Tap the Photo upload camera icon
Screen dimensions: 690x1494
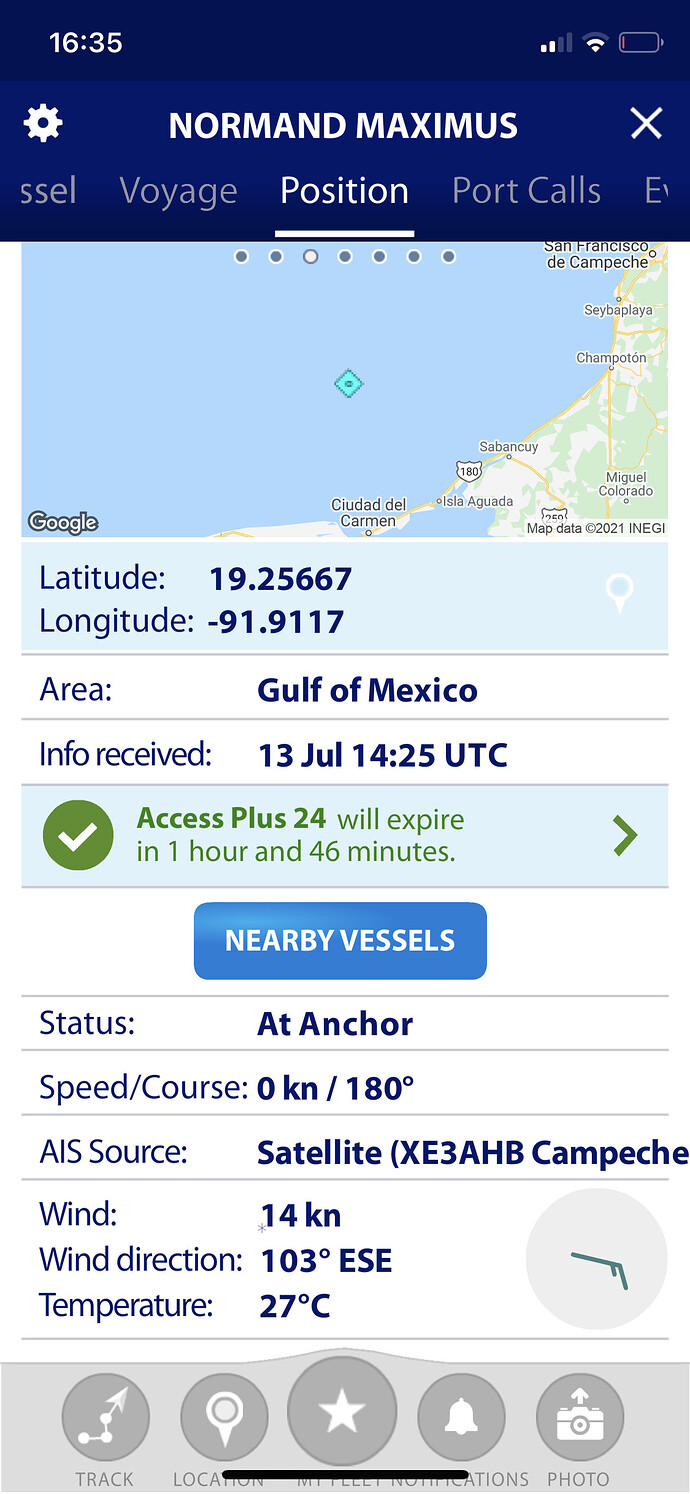pyautogui.click(x=580, y=1417)
